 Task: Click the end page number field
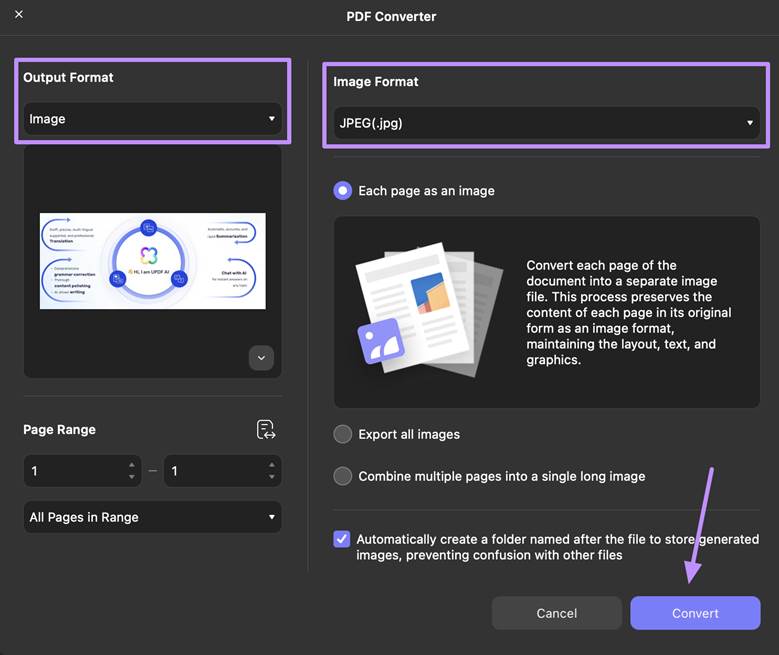[x=223, y=471]
